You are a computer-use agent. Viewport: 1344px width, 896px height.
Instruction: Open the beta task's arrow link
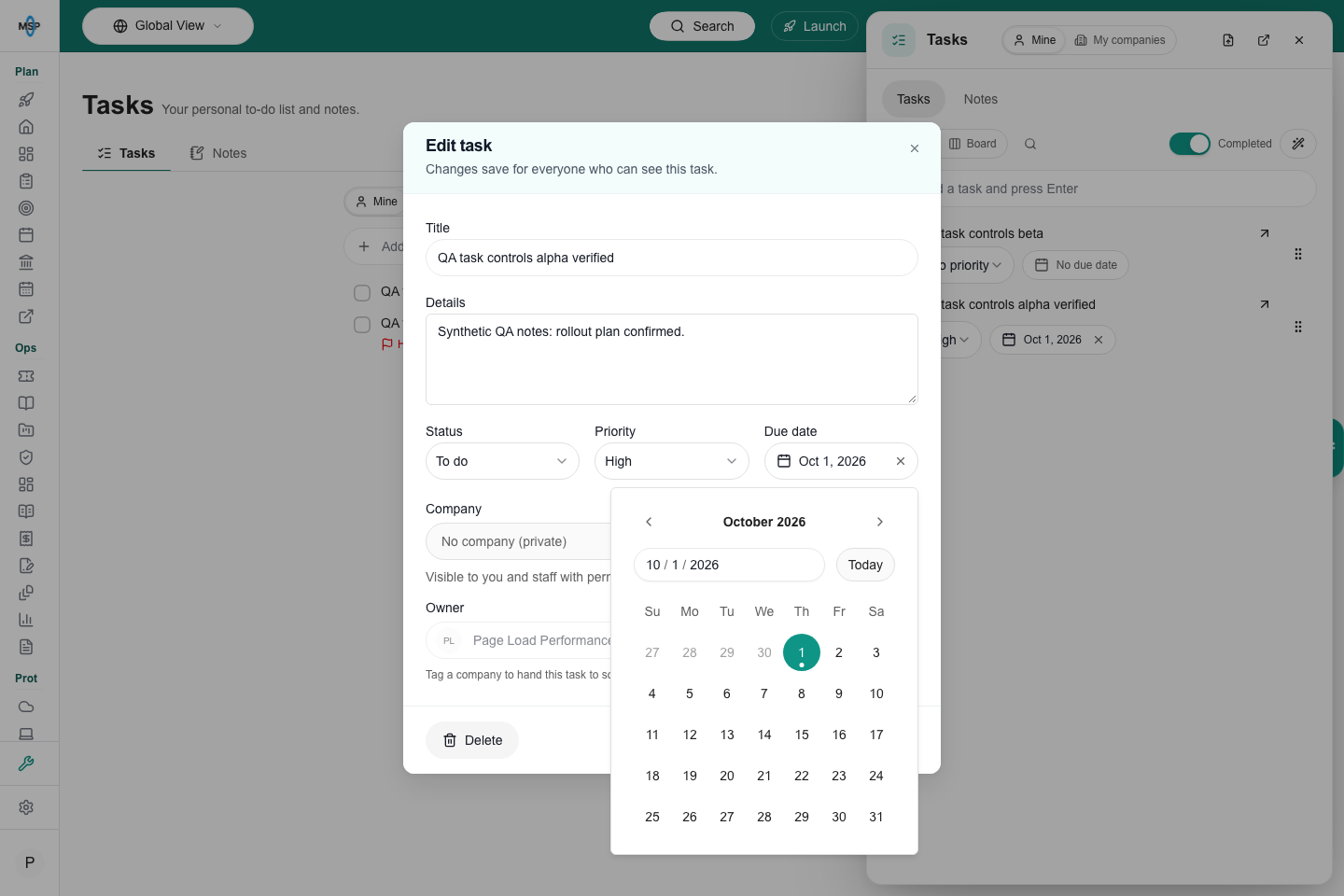tap(1265, 233)
